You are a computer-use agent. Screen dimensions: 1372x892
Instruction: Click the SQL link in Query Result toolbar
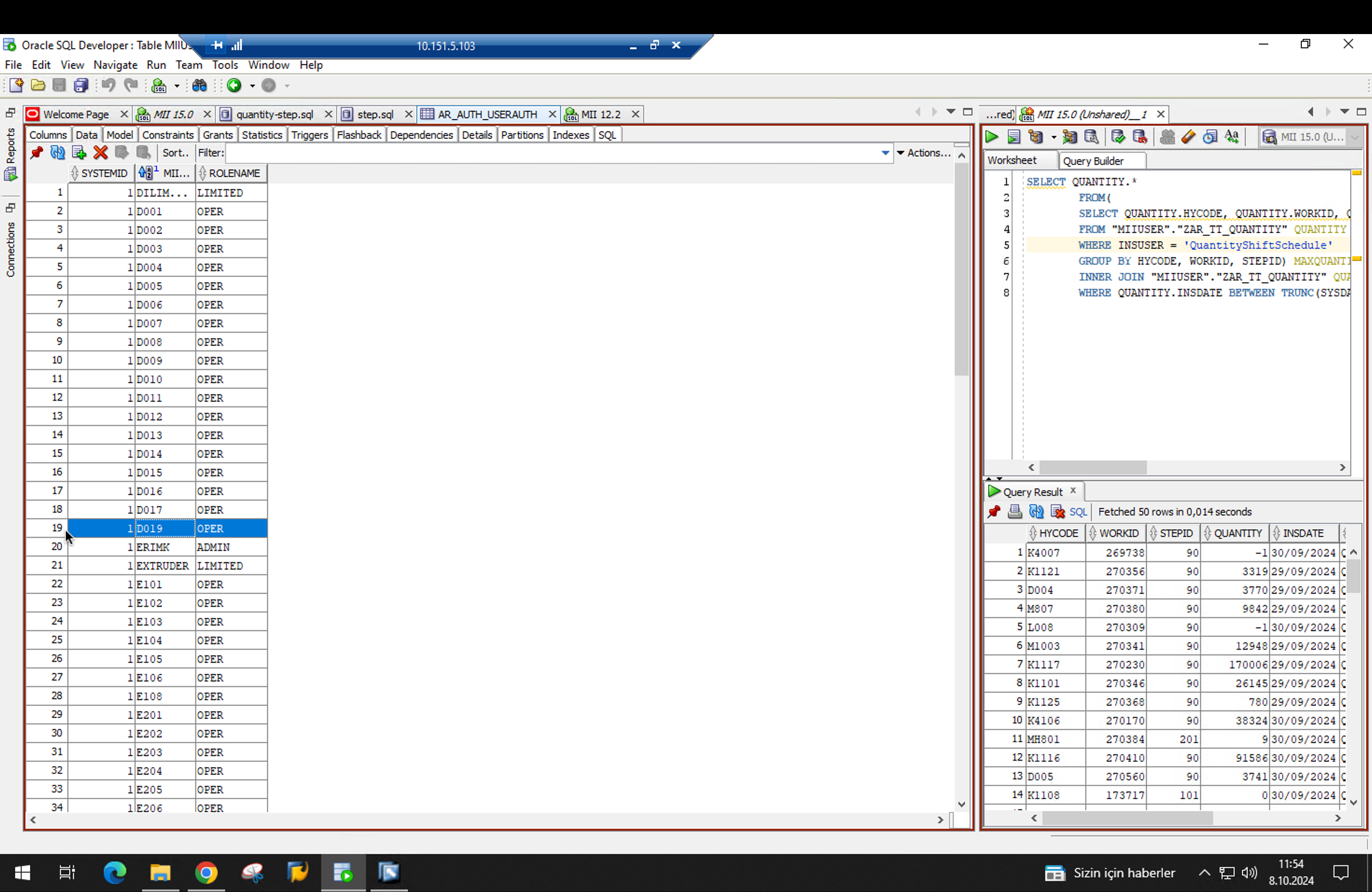[1078, 512]
